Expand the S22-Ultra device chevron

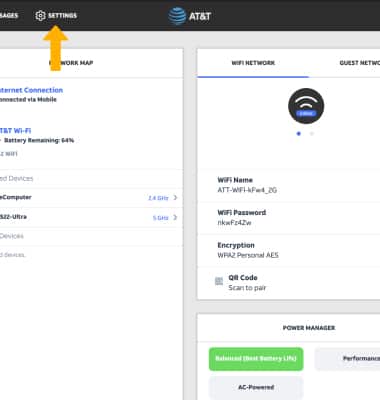point(175,217)
